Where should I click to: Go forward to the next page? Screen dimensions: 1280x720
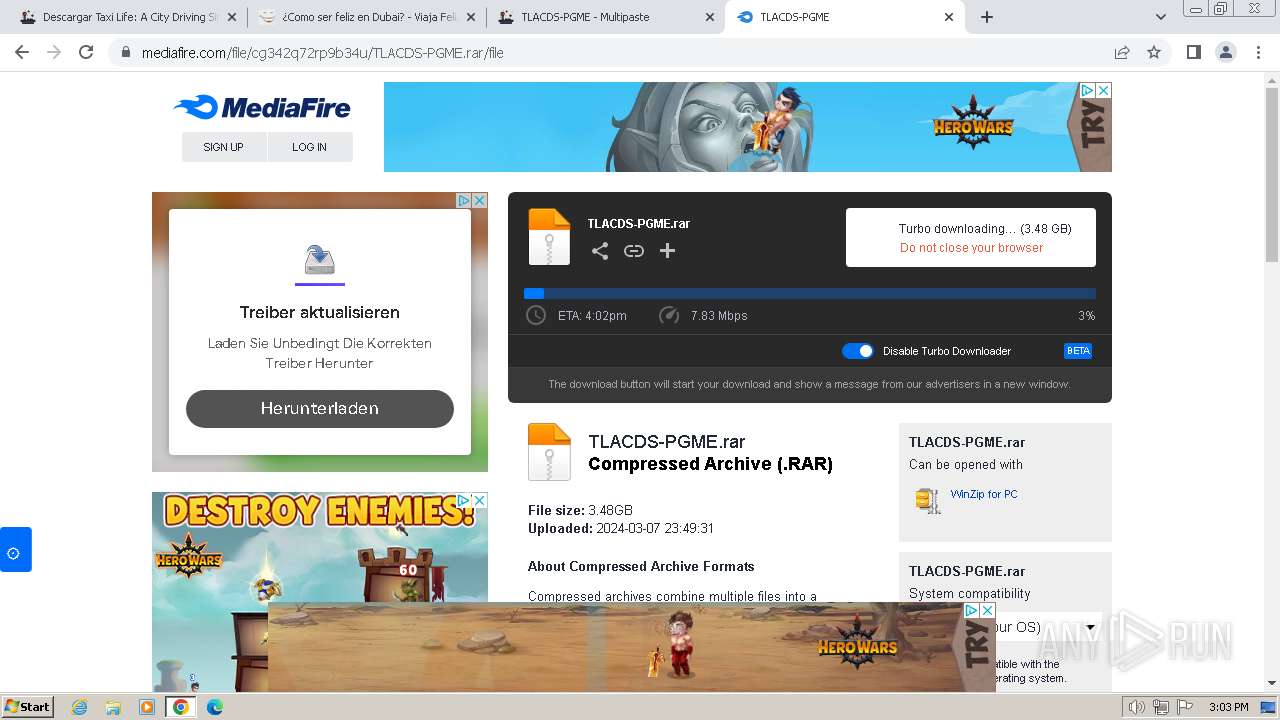pos(54,52)
